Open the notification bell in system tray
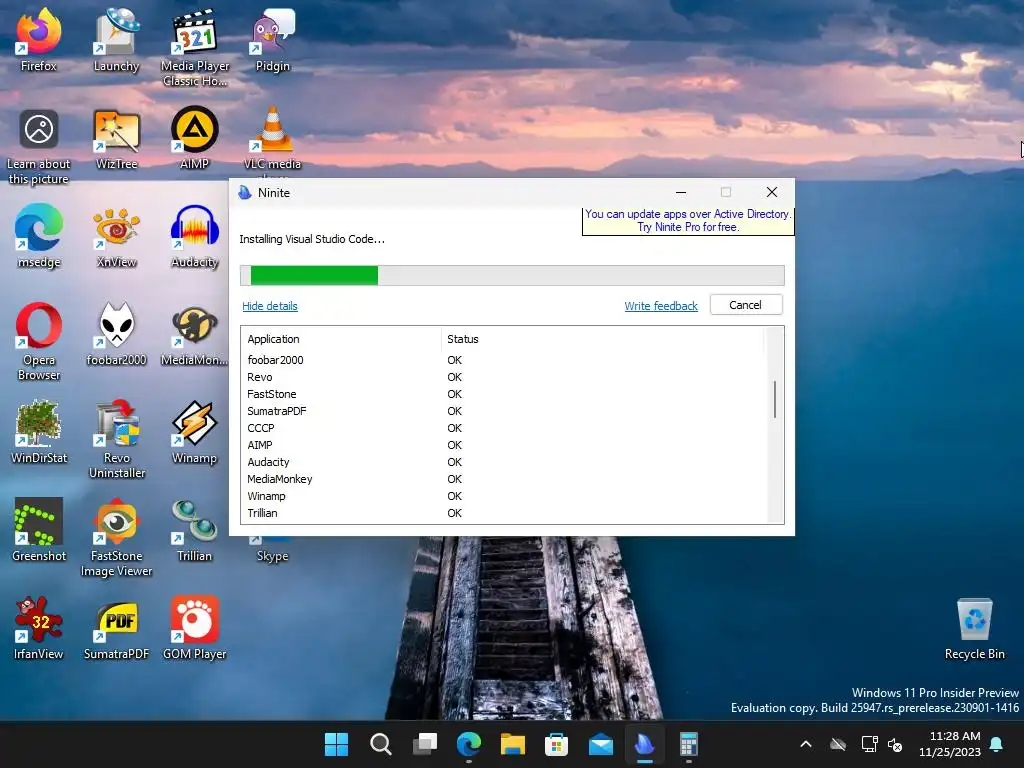 pyautogui.click(x=997, y=744)
